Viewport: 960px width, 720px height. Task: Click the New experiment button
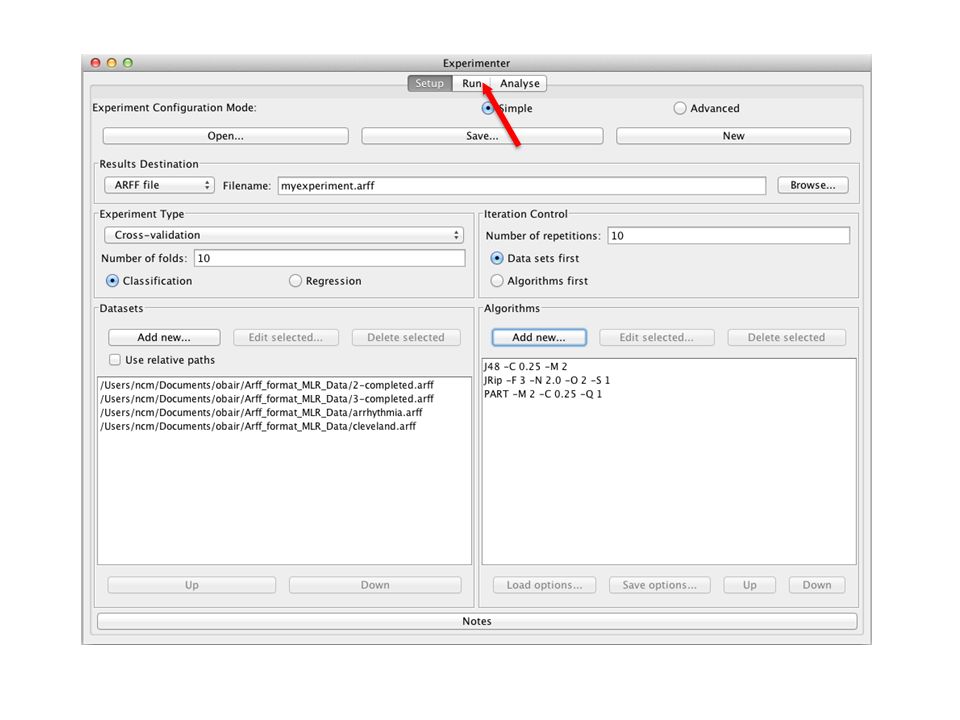click(733, 136)
